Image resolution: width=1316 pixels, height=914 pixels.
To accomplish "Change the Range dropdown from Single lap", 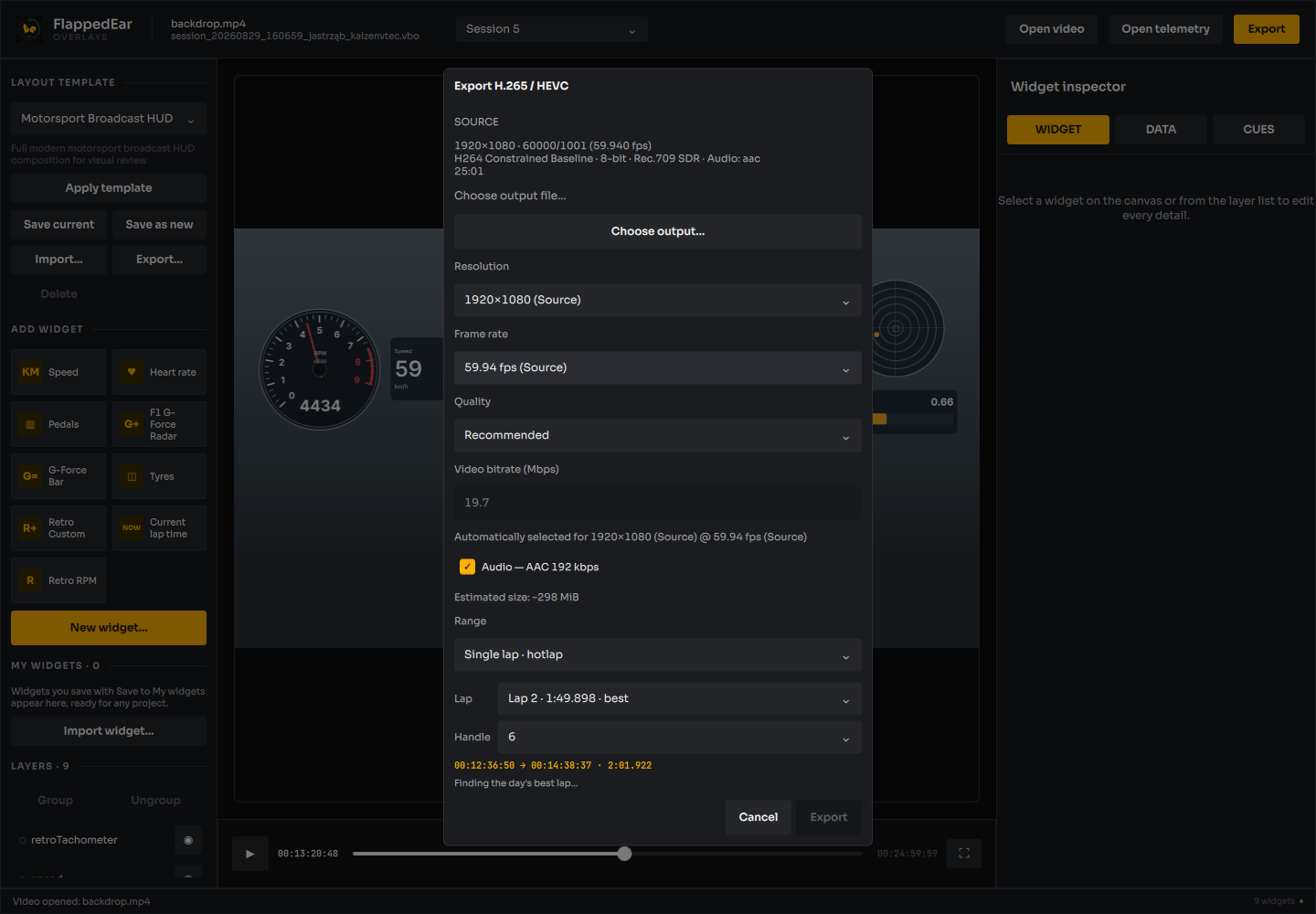I will pos(658,654).
